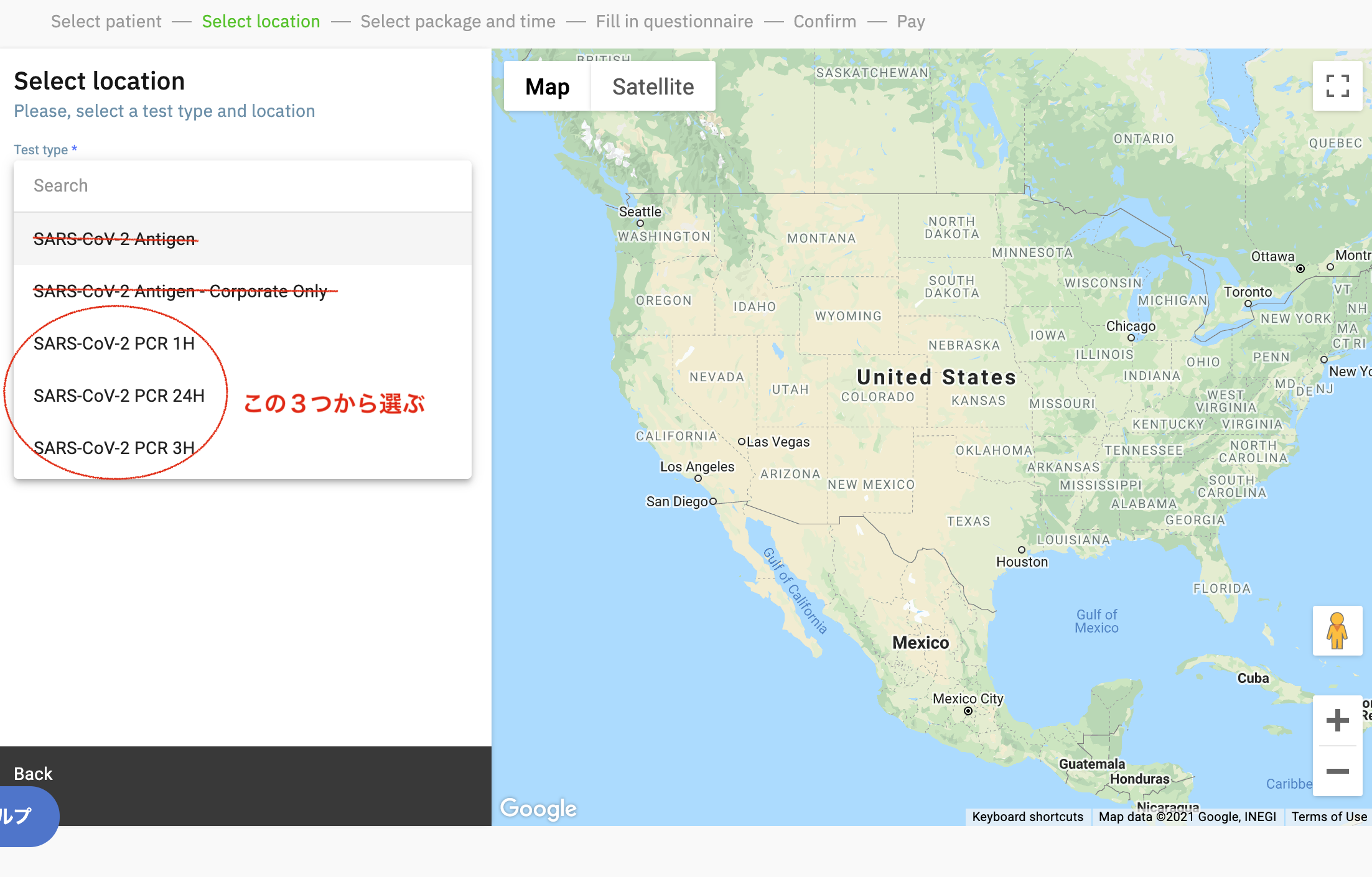This screenshot has height=877, width=1372.
Task: Open Select package and time step
Action: coord(457,22)
